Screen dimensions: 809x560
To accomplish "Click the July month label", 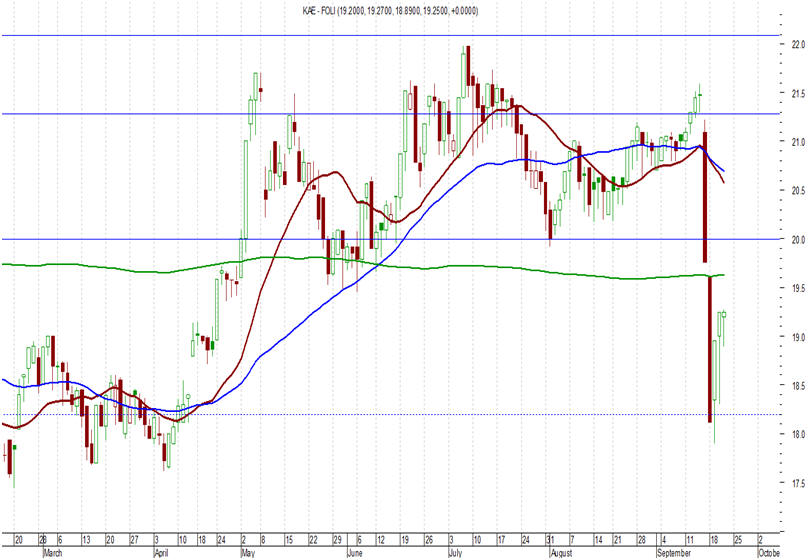I will click(x=456, y=553).
